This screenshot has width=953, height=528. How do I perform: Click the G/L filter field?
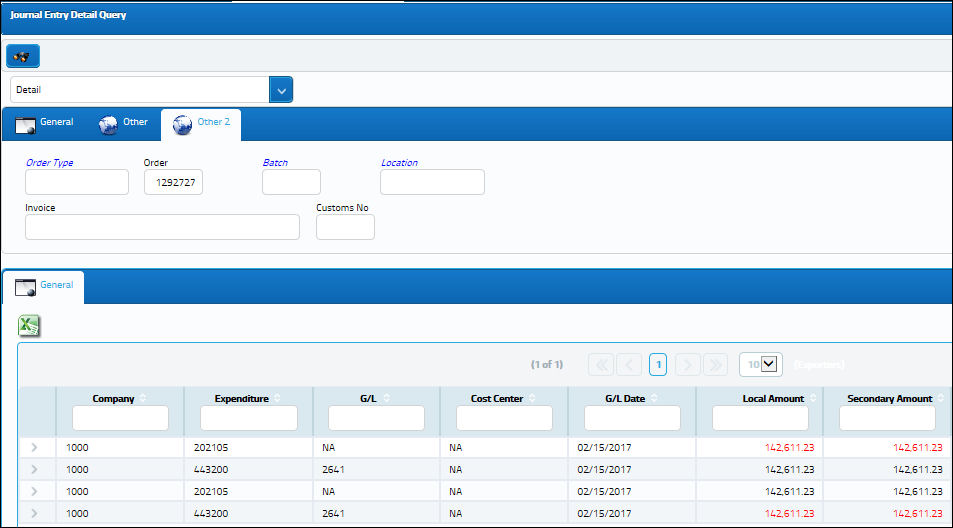coord(376,418)
